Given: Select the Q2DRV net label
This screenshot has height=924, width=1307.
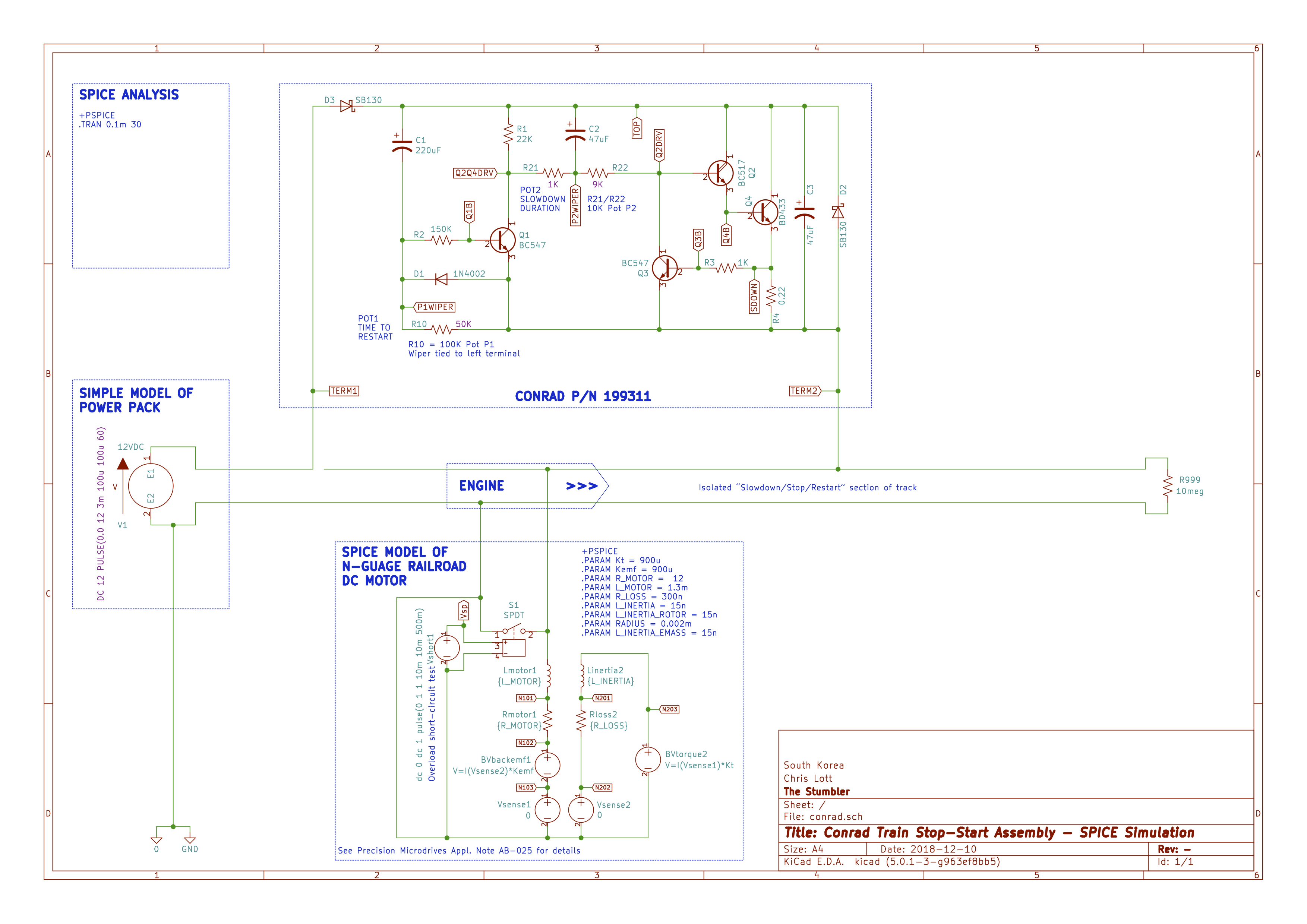Looking at the screenshot, I should pyautogui.click(x=659, y=145).
